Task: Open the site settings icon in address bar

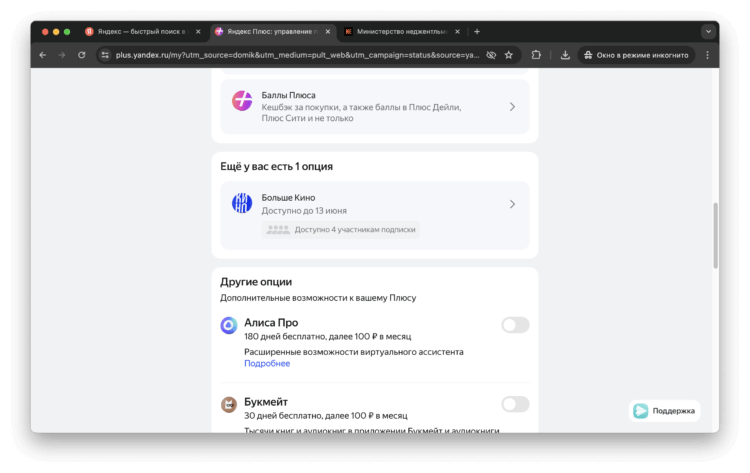Action: (x=105, y=55)
